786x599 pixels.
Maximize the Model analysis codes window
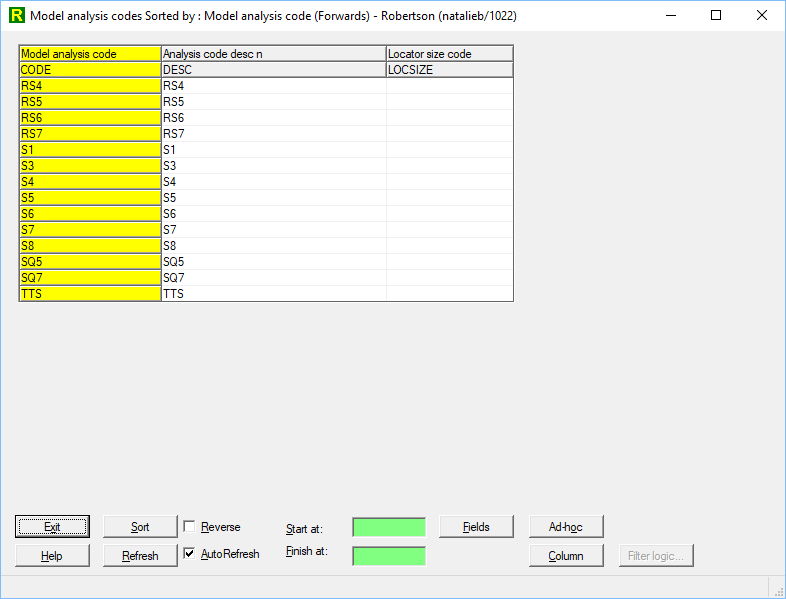coord(716,16)
